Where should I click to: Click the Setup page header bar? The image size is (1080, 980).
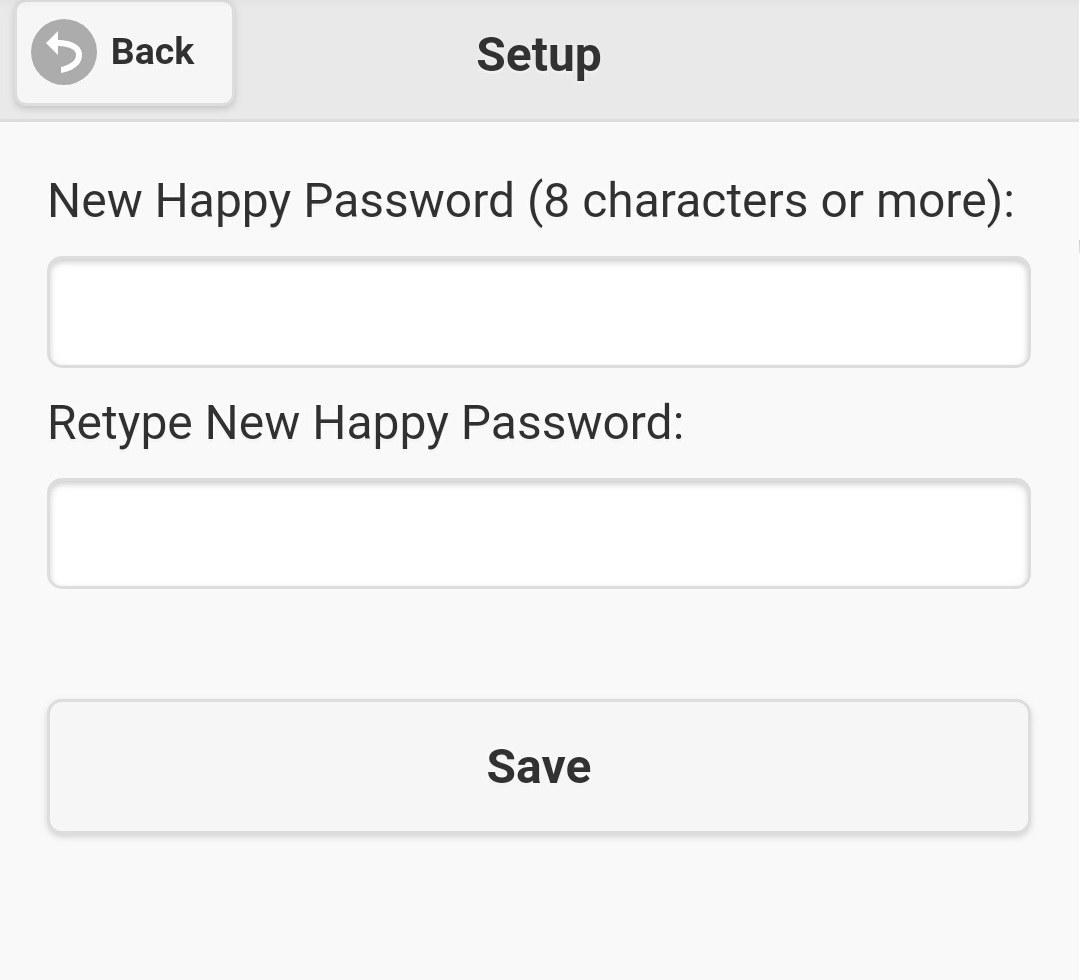point(800,58)
